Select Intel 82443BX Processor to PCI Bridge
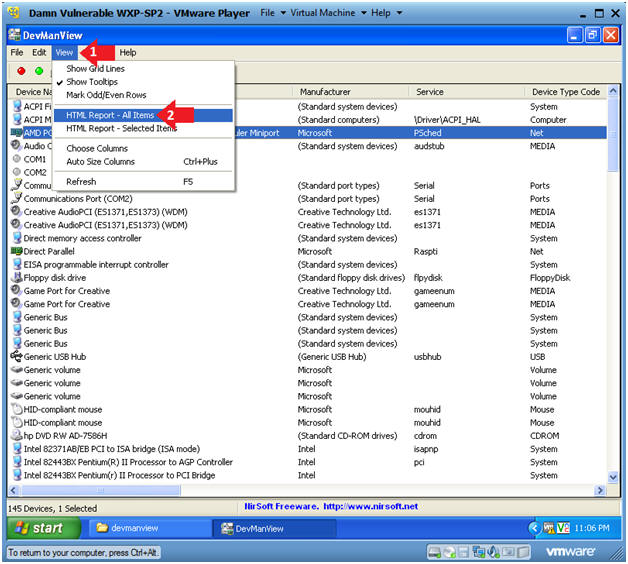 coord(119,475)
